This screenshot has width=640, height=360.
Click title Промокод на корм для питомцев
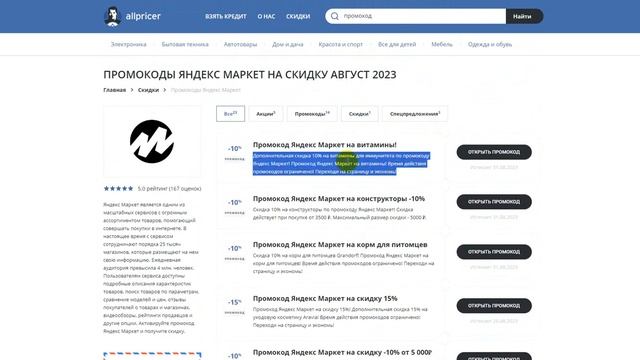click(x=340, y=244)
